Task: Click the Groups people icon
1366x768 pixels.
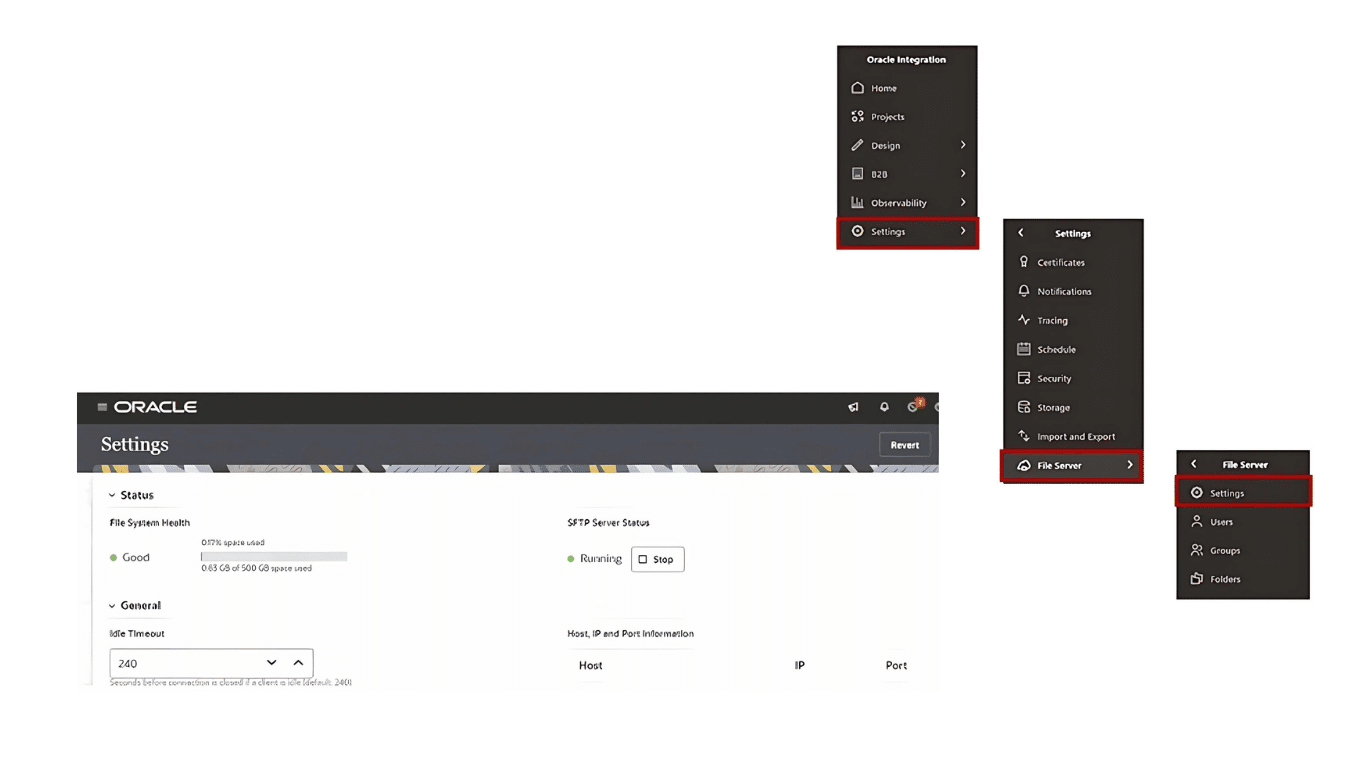Action: [x=1196, y=550]
